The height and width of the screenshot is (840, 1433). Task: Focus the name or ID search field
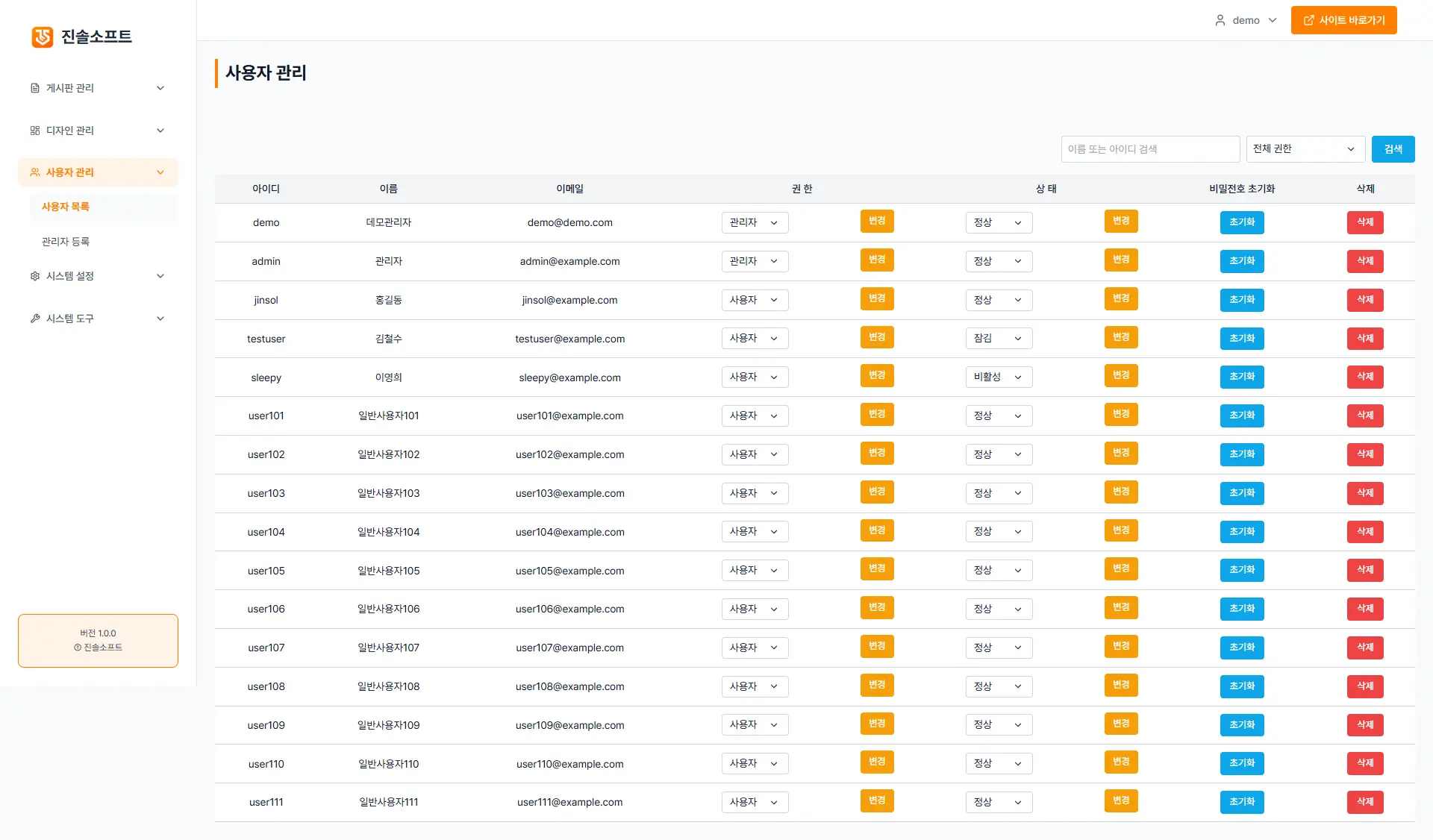point(1149,149)
